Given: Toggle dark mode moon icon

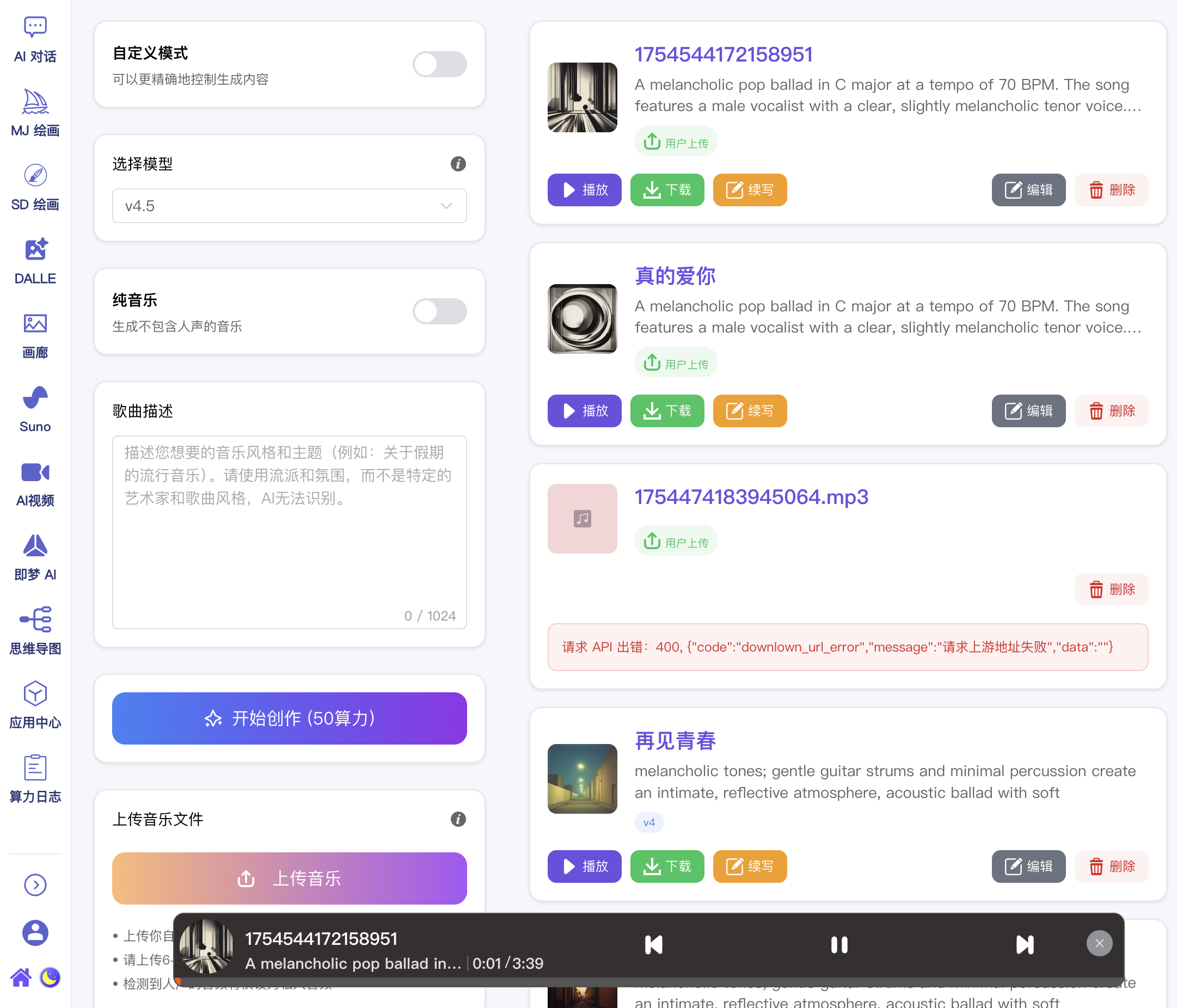Looking at the screenshot, I should click(50, 978).
